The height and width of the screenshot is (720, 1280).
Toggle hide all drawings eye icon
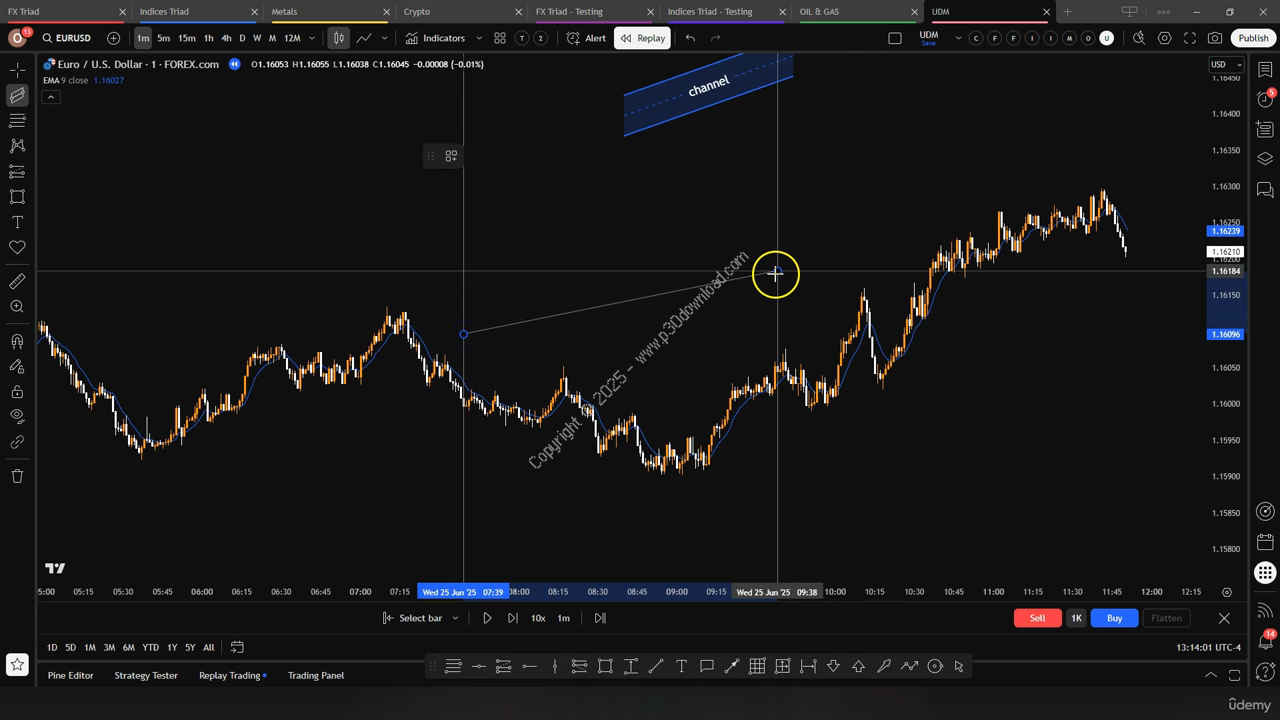17,416
